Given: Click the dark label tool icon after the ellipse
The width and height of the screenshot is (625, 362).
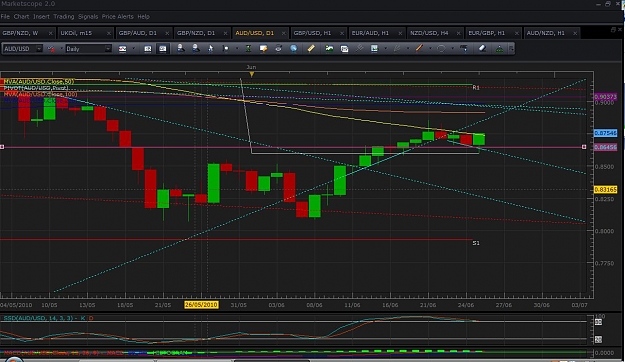Looking at the screenshot, I should [464, 49].
